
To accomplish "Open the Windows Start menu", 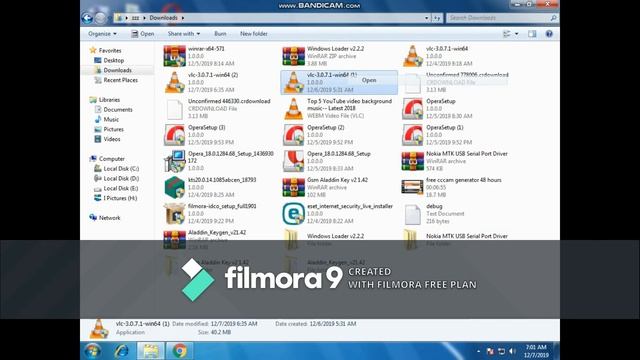I will [x=93, y=351].
